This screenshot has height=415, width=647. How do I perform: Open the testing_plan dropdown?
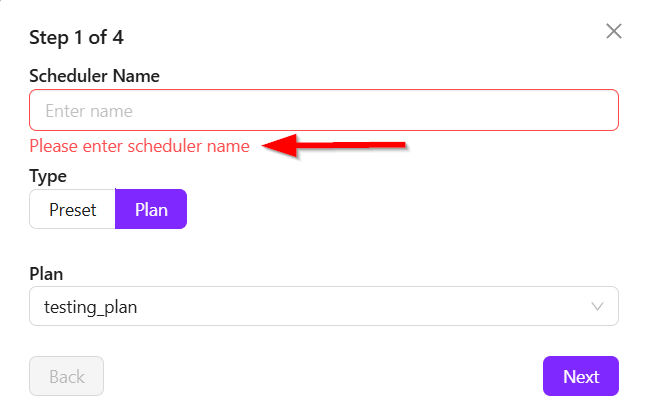coord(324,307)
